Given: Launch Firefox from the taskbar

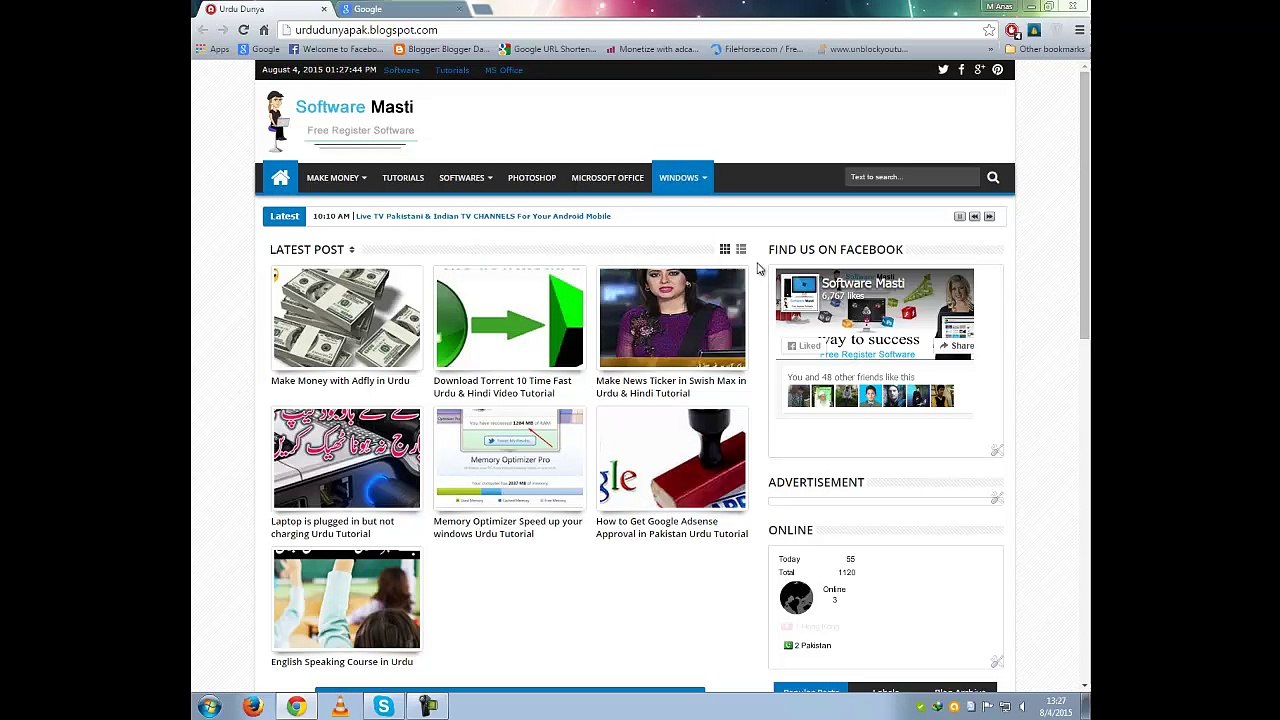Looking at the screenshot, I should point(253,706).
